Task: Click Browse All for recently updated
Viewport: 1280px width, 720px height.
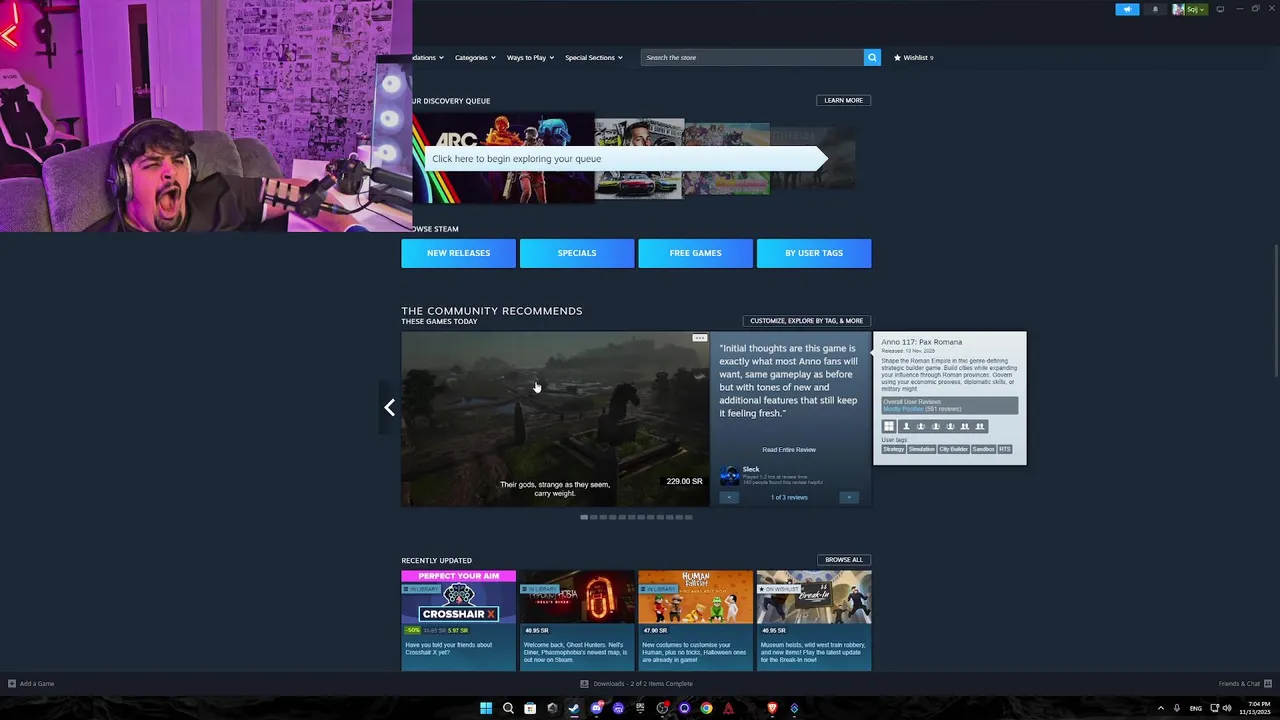Action: [x=844, y=560]
